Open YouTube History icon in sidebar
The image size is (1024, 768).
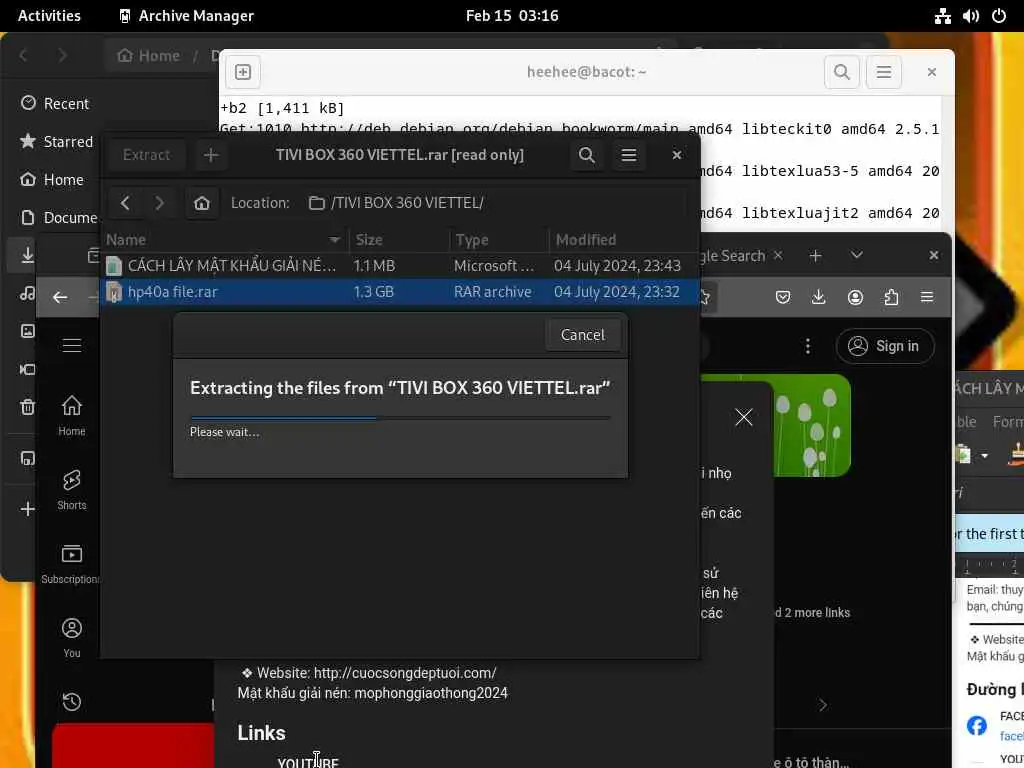click(x=72, y=702)
